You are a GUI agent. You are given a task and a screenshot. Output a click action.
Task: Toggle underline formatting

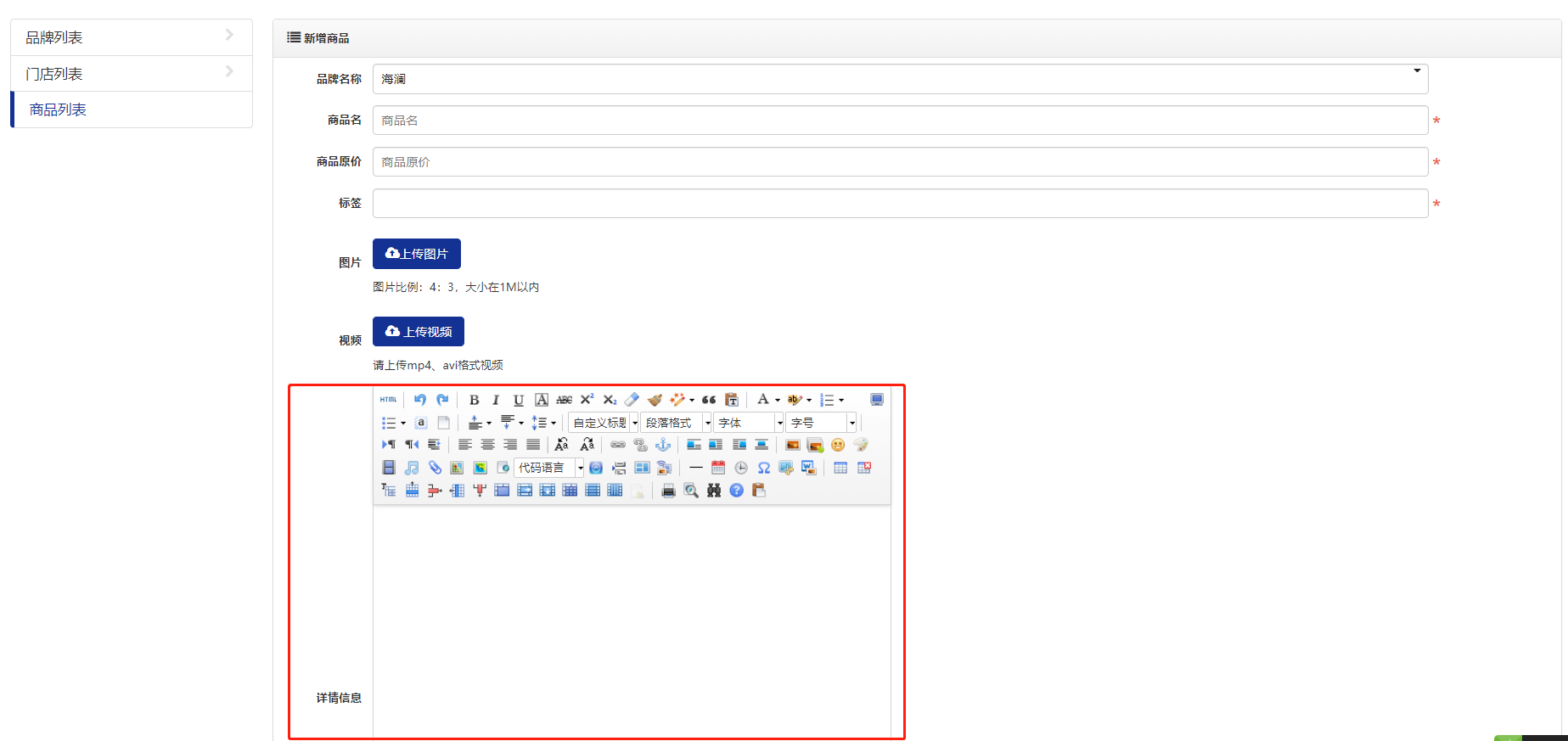519,400
